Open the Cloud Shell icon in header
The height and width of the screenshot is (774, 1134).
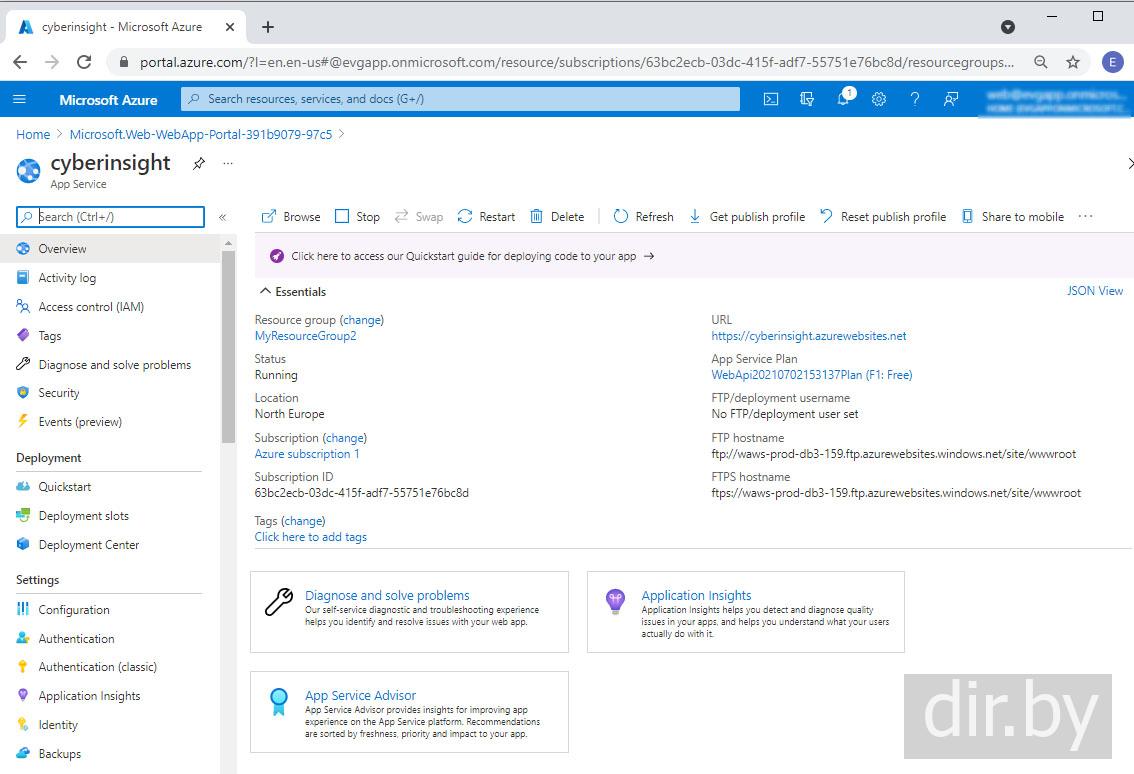(x=771, y=99)
